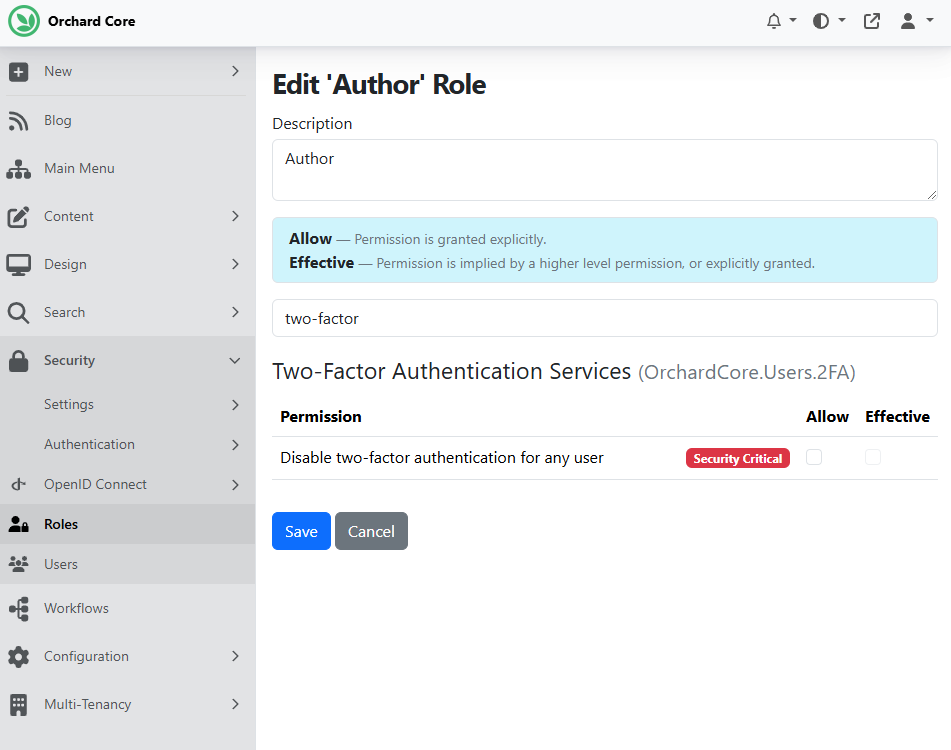This screenshot has width=951, height=750.
Task: Click the Roles user-lock icon
Action: [18, 524]
